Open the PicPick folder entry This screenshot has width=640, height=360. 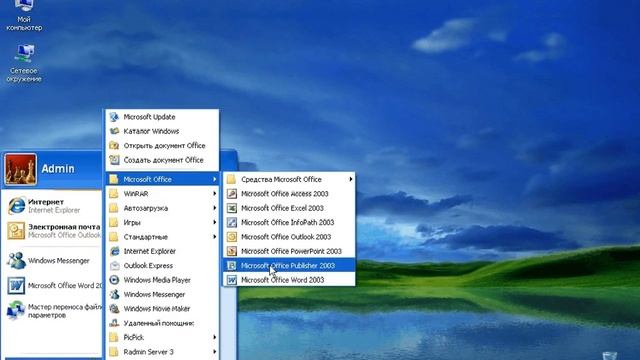click(162, 337)
